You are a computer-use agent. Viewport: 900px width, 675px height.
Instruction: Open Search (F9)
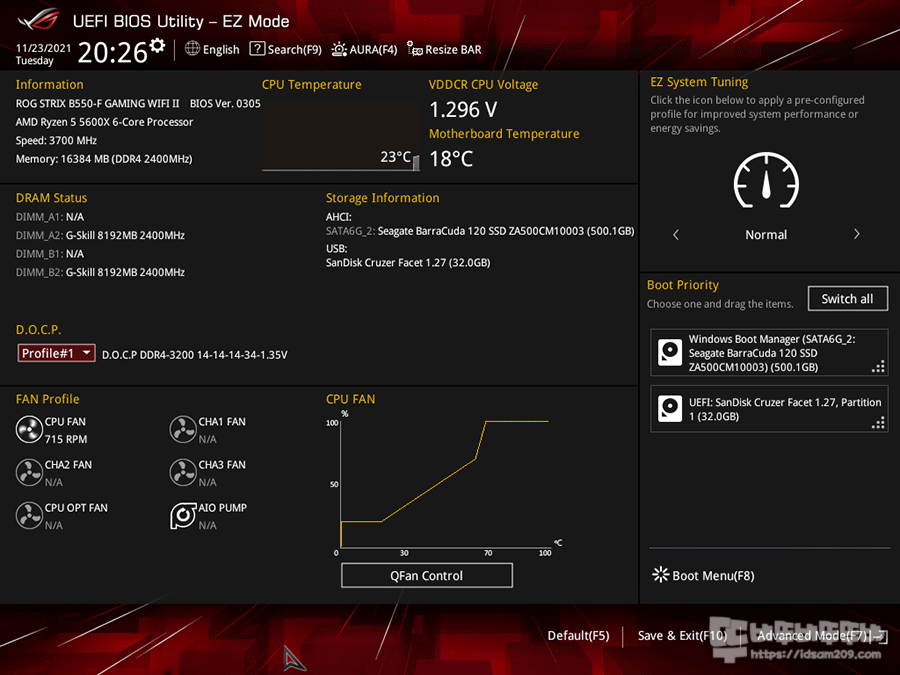click(286, 49)
